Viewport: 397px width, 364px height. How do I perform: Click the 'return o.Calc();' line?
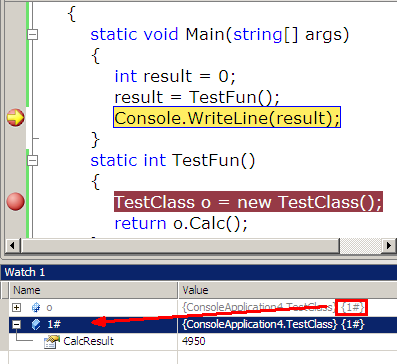click(181, 223)
